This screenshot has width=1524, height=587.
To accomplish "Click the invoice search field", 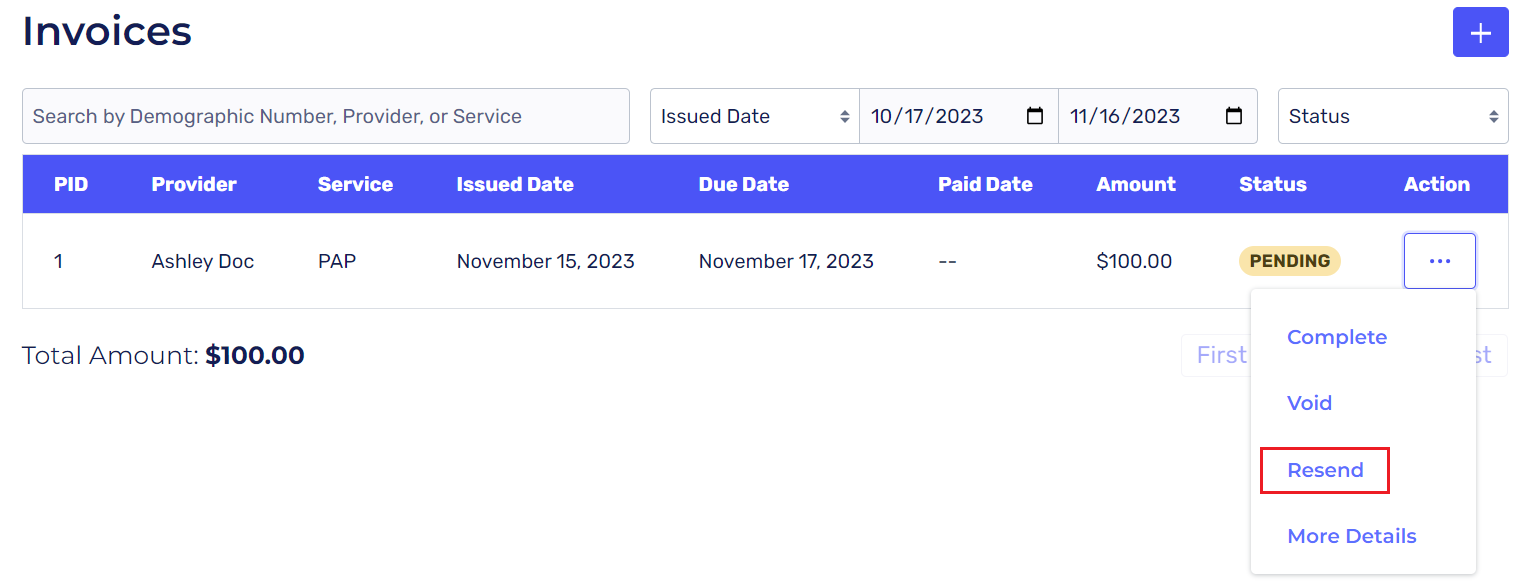I will click(325, 116).
